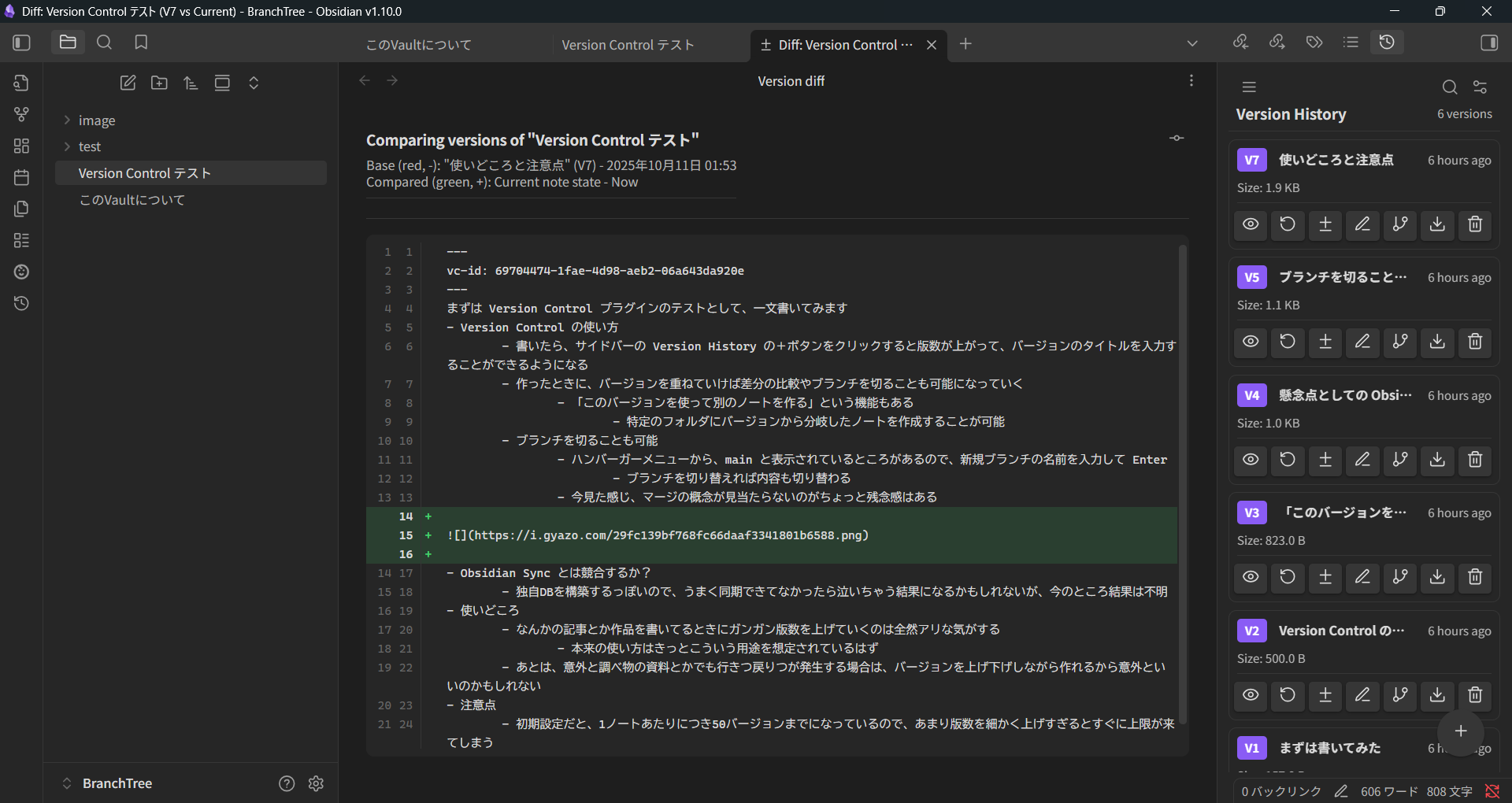Open outline panel icon
Screen dimensions: 1512x803
pos(1351,43)
